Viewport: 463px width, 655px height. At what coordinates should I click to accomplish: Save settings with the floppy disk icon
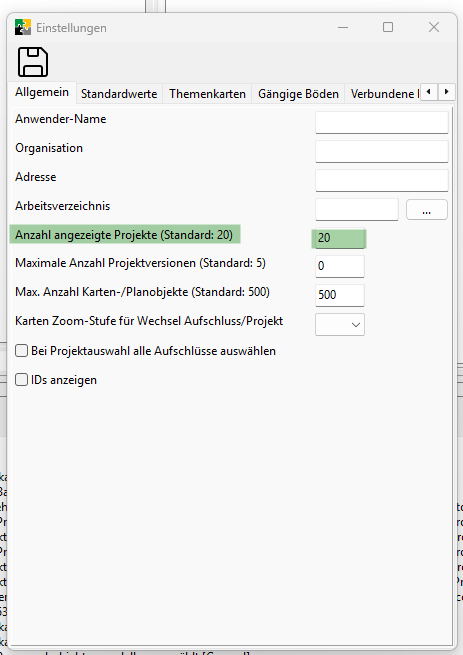[x=33, y=62]
